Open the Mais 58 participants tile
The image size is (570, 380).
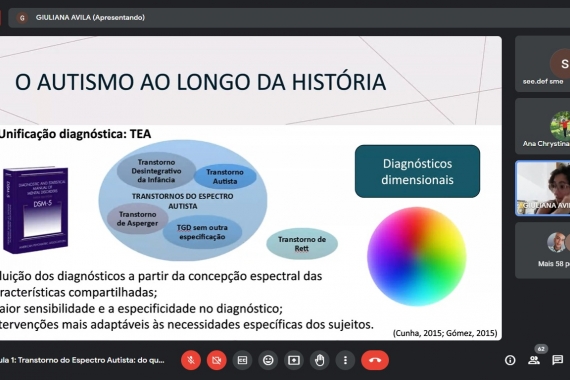(x=543, y=251)
